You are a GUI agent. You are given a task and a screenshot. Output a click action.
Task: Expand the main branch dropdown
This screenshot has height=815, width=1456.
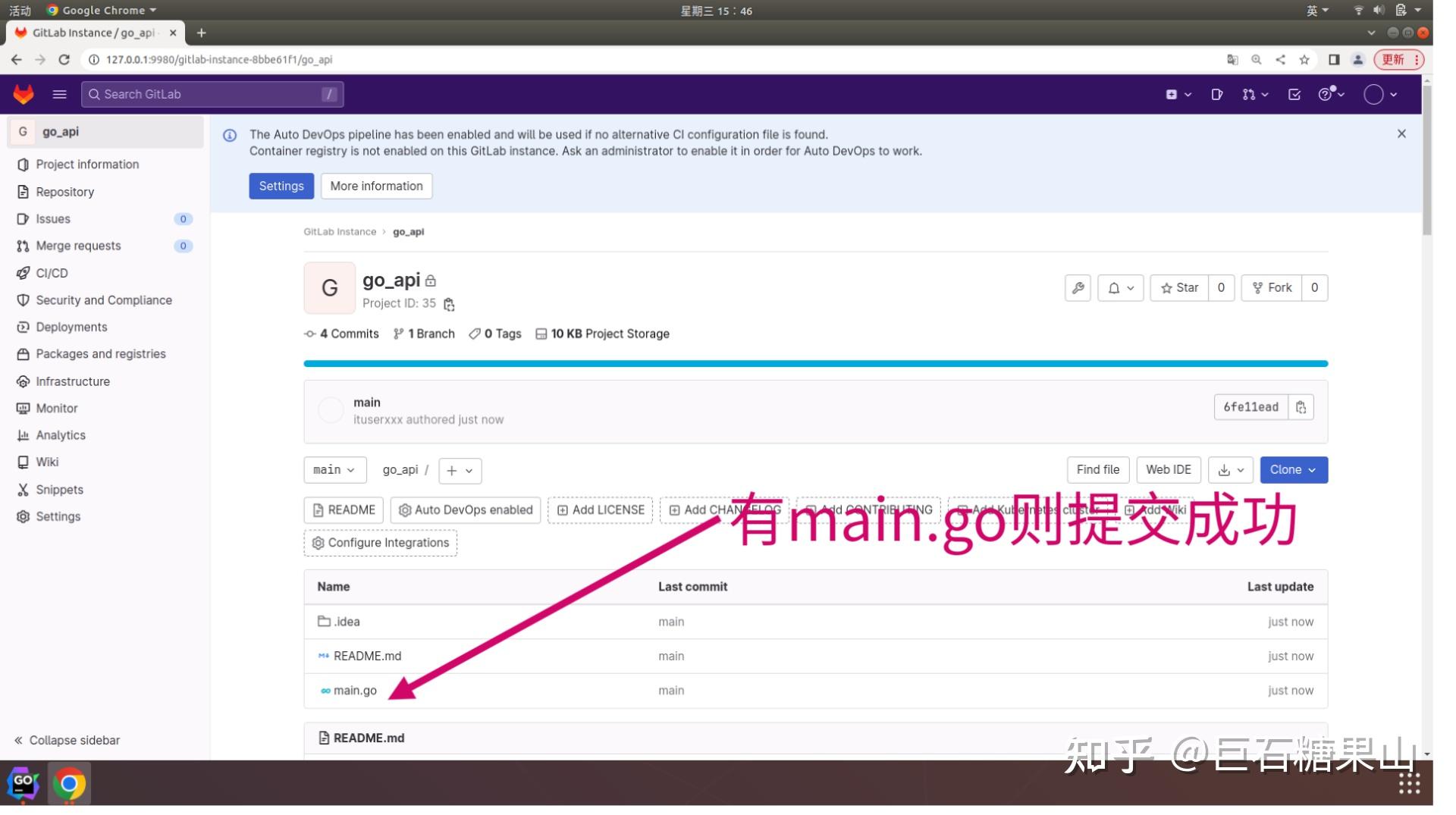click(x=334, y=470)
